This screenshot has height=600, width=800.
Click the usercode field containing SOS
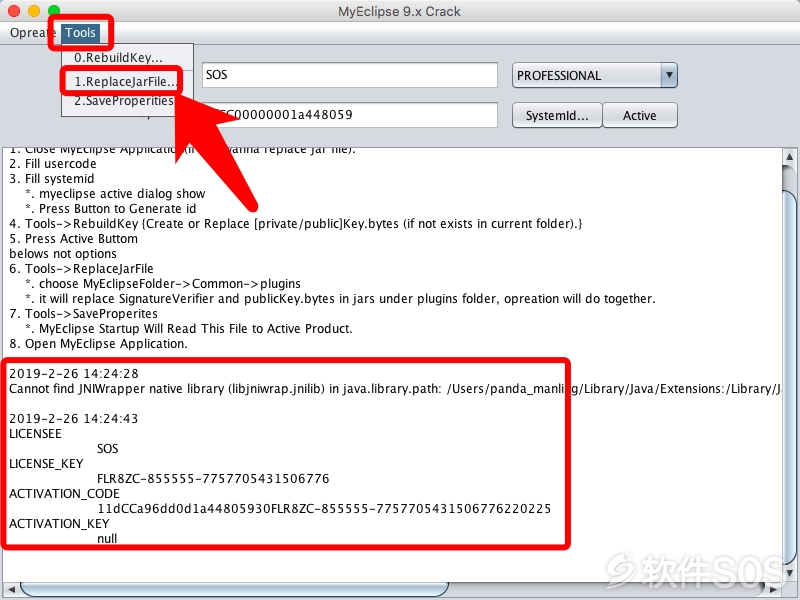(x=349, y=75)
